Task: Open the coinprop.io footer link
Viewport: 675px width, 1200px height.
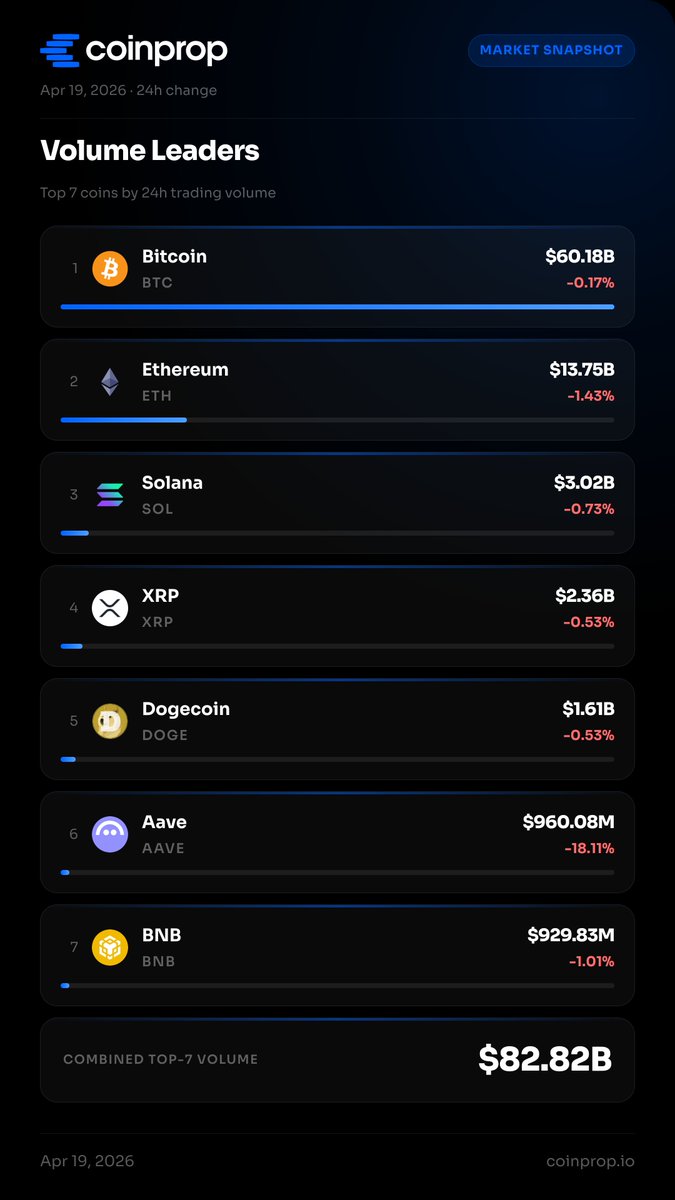Action: pyautogui.click(x=590, y=1161)
